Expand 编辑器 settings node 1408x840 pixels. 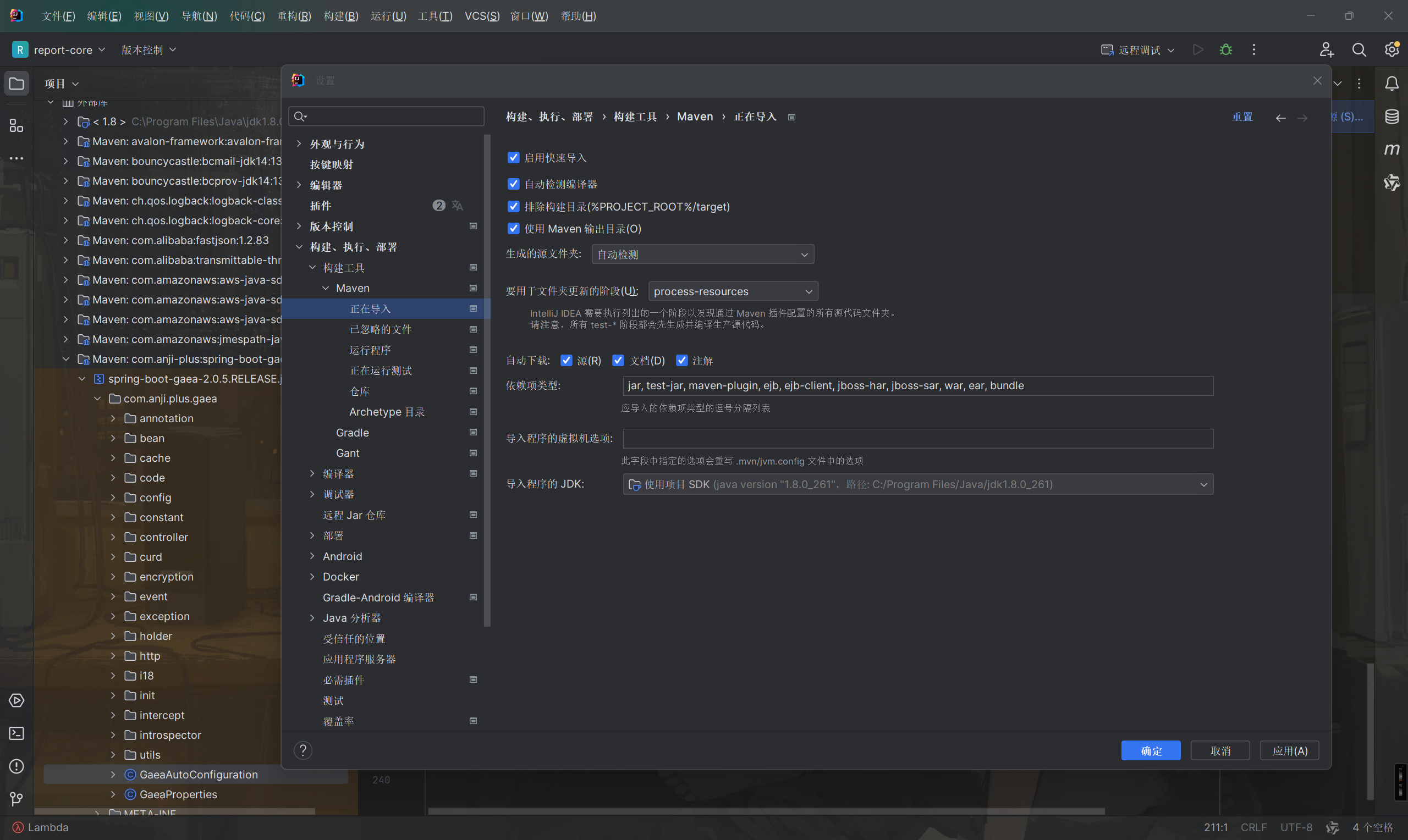tap(299, 185)
